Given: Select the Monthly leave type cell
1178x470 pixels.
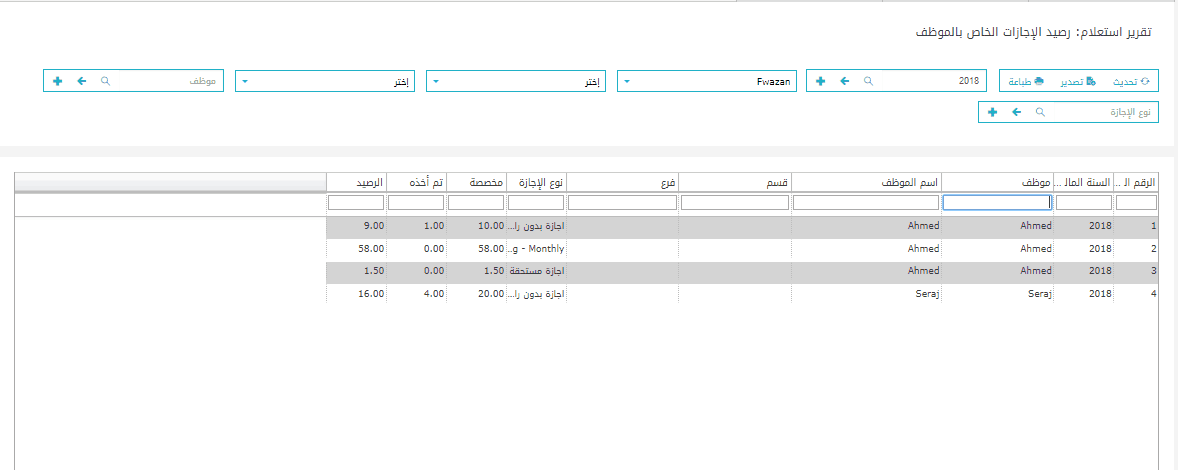Looking at the screenshot, I should coord(536,249).
